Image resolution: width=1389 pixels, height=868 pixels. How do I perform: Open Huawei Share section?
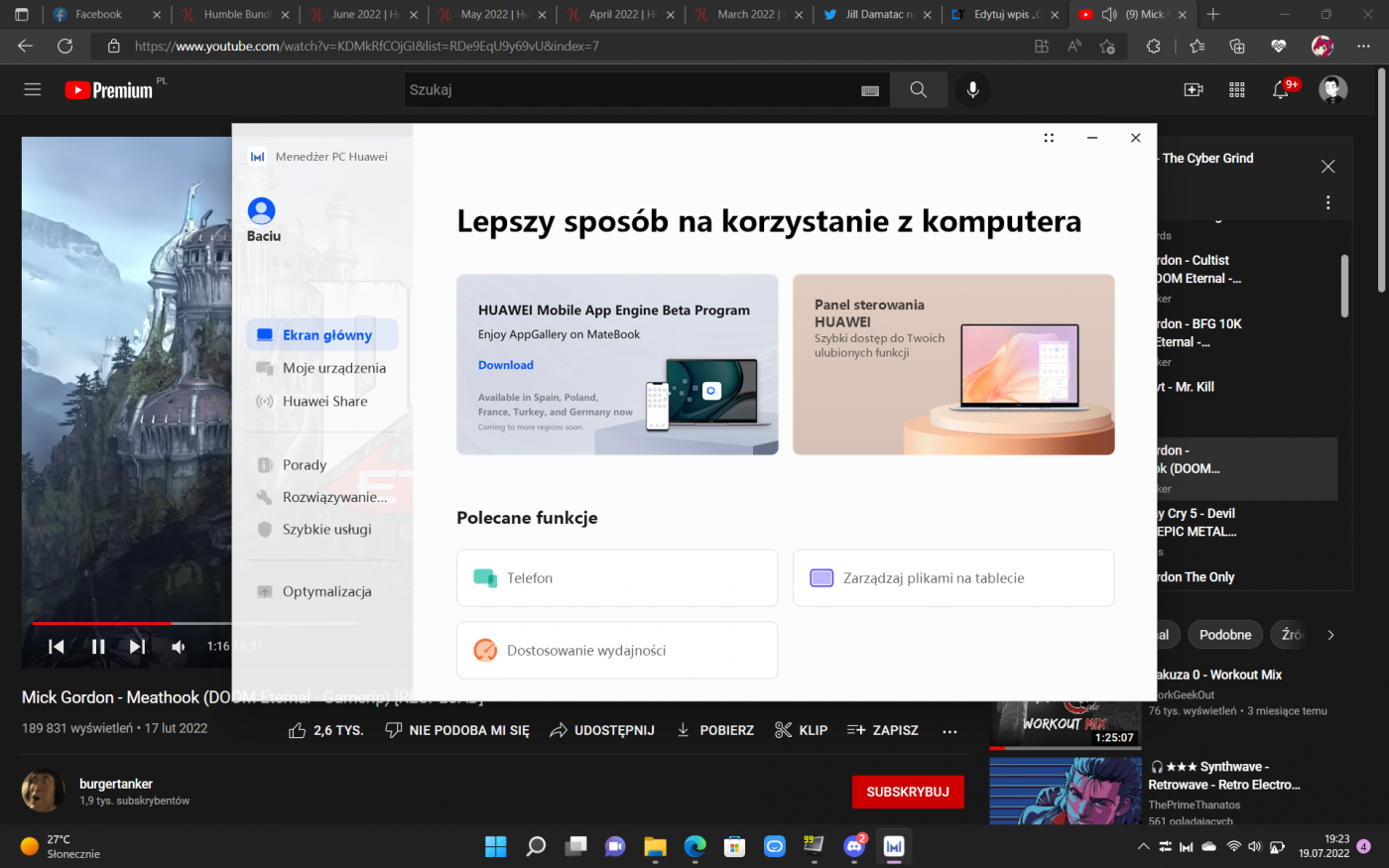pos(322,401)
